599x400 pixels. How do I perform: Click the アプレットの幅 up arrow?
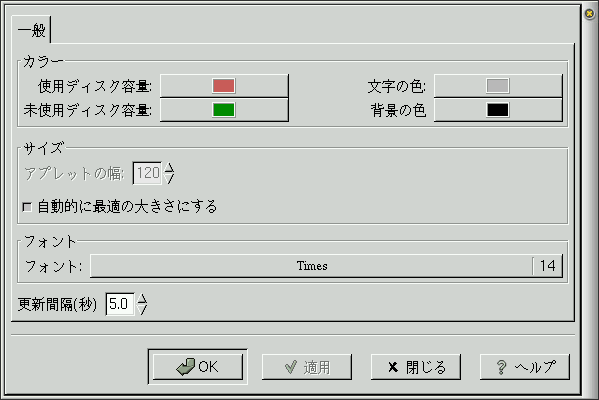(x=169, y=168)
